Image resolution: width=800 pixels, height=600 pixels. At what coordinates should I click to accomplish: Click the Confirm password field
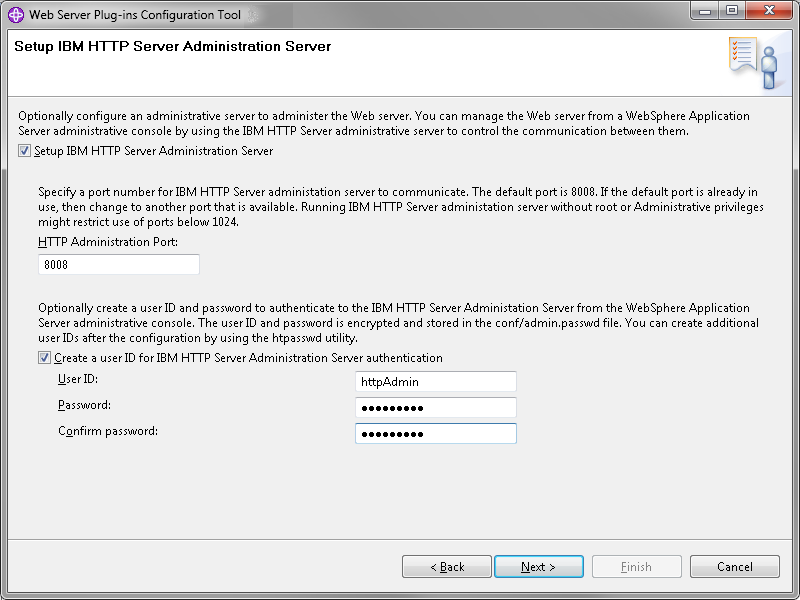(x=436, y=434)
